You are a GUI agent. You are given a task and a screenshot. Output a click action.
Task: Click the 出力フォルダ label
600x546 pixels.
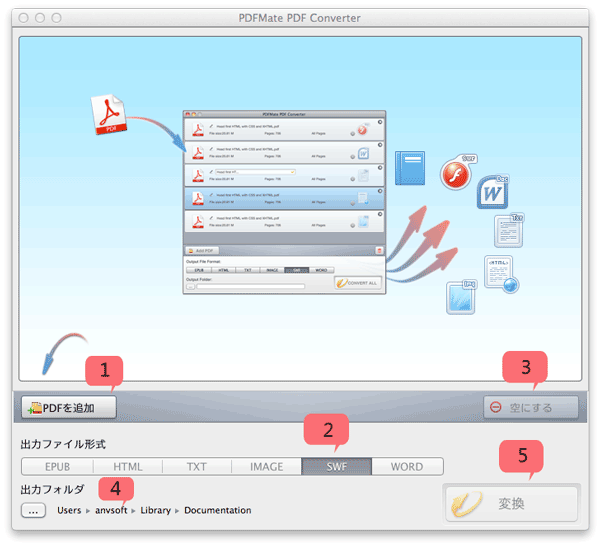tap(52, 489)
